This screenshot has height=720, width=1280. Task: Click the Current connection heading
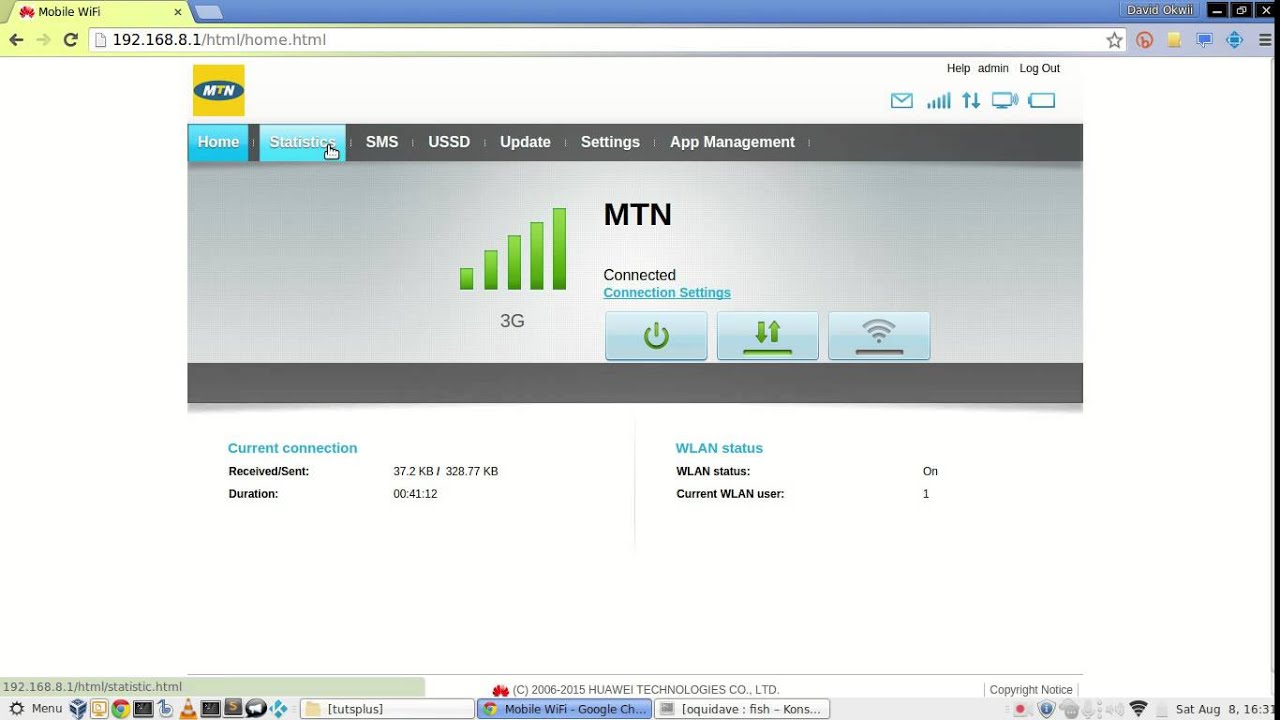point(292,448)
